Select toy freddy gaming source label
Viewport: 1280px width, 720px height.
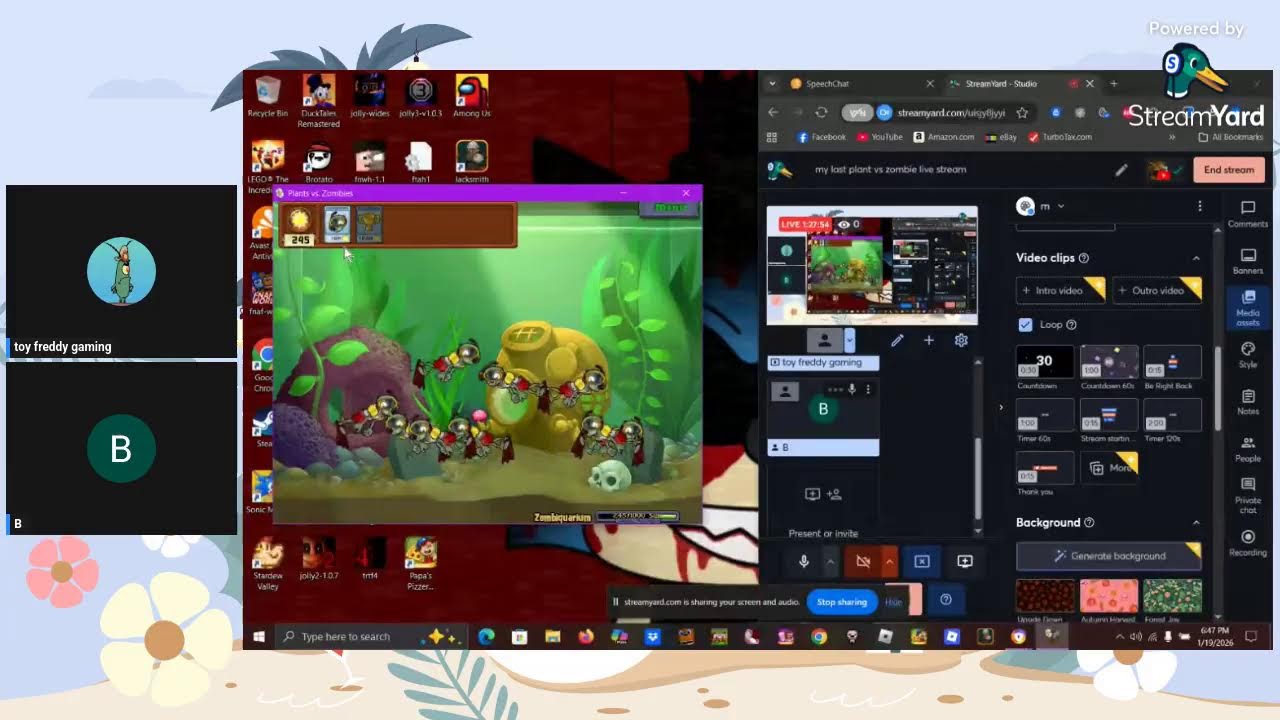tap(823, 362)
